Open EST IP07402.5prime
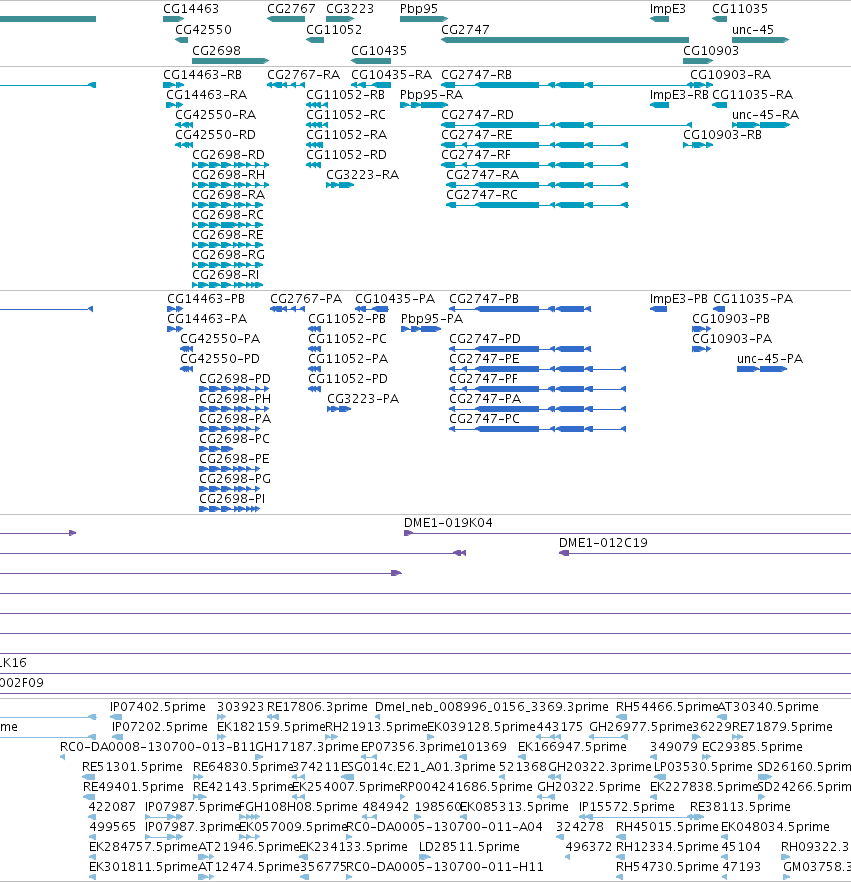 (x=157, y=707)
